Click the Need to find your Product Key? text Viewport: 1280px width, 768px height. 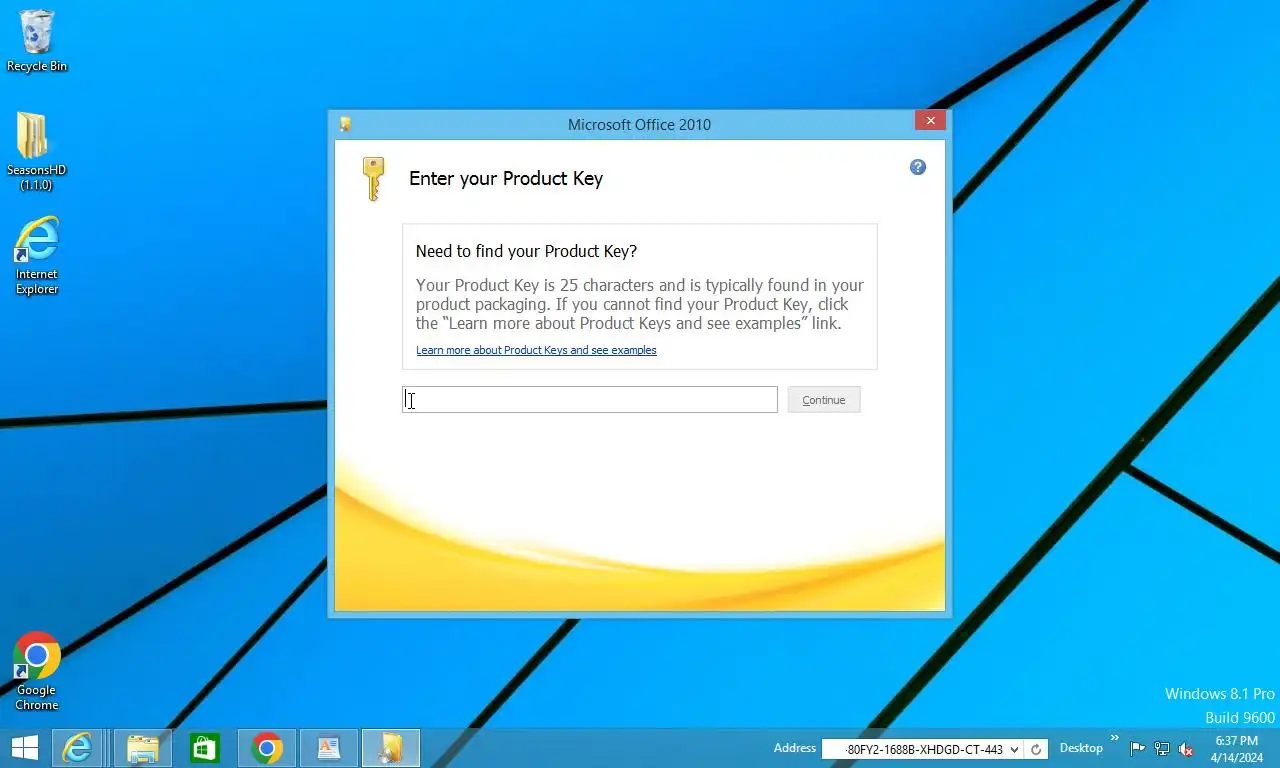pyautogui.click(x=526, y=251)
